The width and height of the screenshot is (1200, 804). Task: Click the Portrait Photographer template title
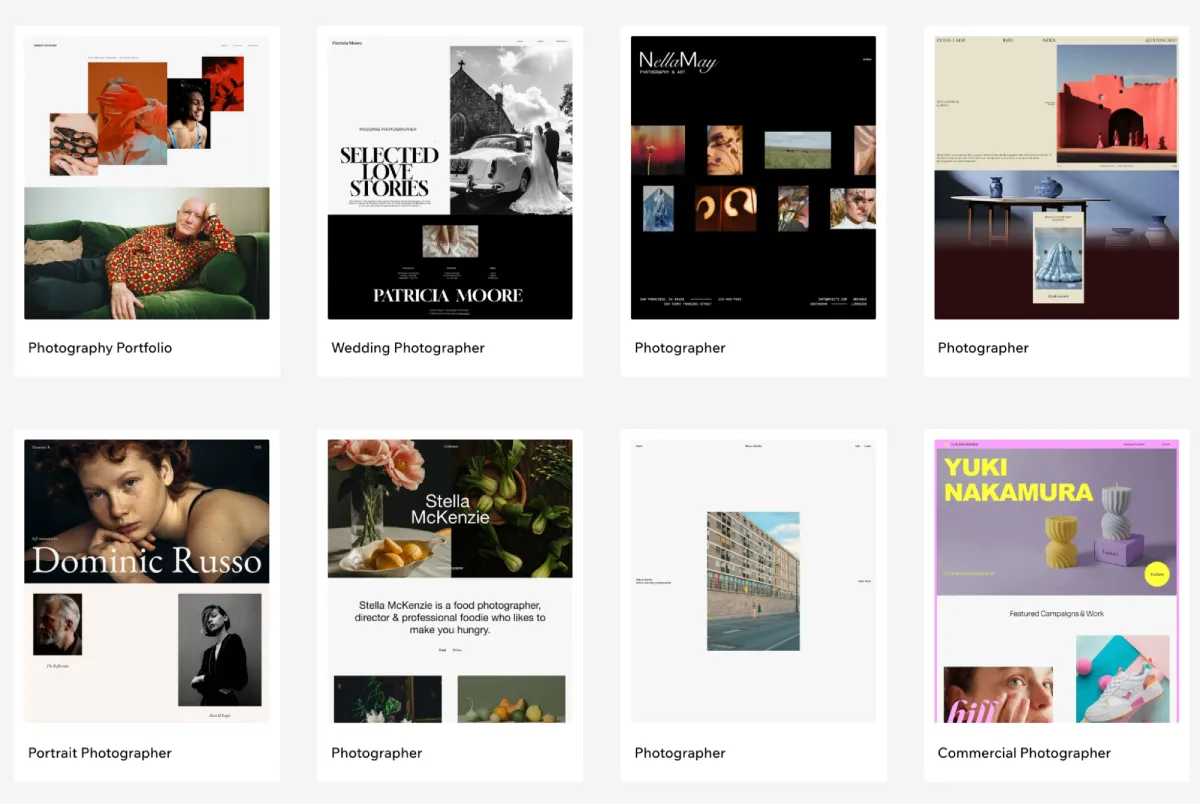100,753
